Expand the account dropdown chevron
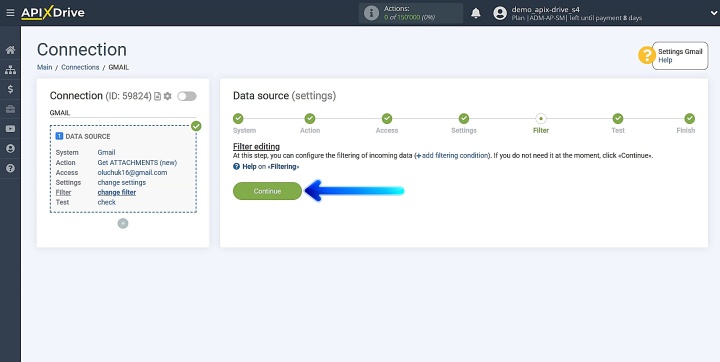The height and width of the screenshot is (362, 720). (713, 14)
